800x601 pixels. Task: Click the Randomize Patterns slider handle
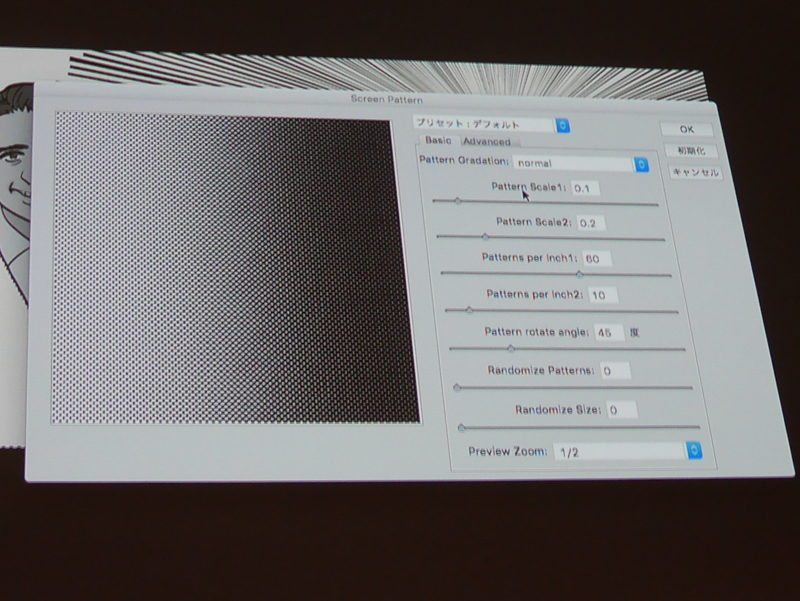457,388
